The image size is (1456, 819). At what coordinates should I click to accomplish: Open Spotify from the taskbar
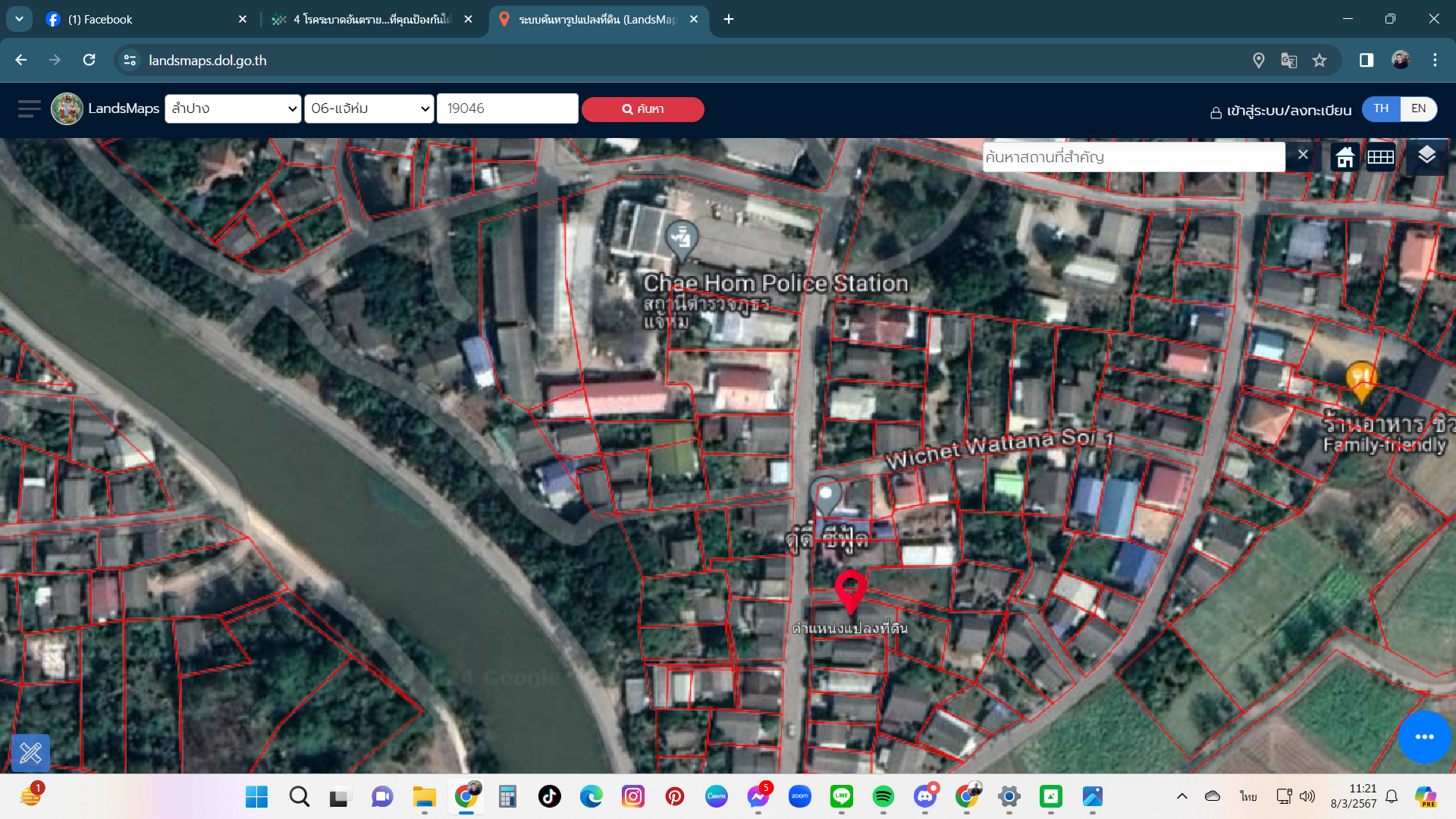[883, 796]
